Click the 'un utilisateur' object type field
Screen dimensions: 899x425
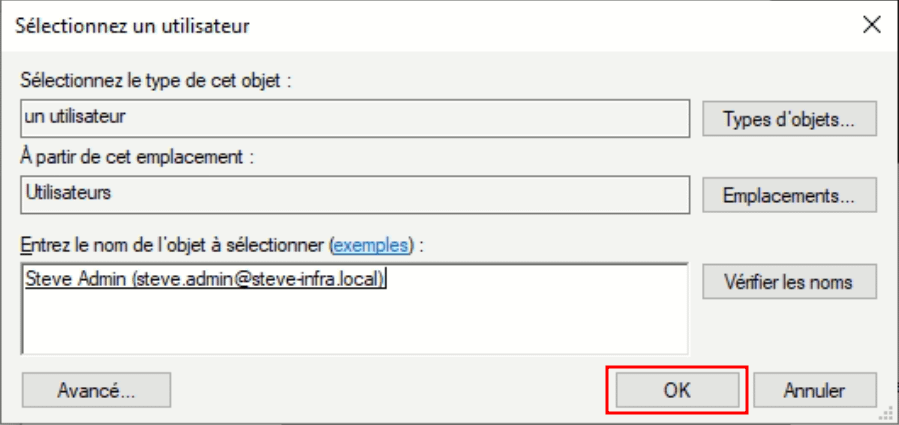(355, 118)
